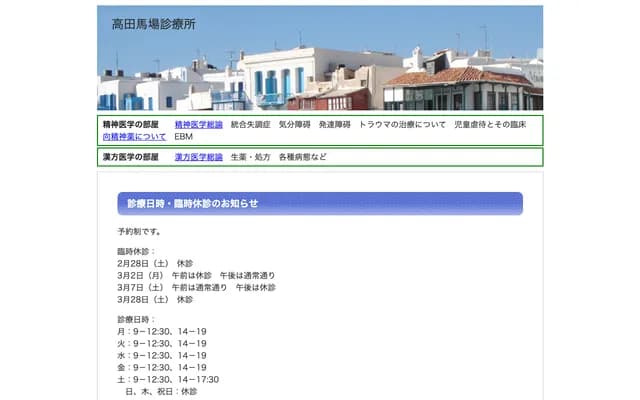Select the 生薬・処方 menu item
The image size is (640, 400).
pos(251,157)
